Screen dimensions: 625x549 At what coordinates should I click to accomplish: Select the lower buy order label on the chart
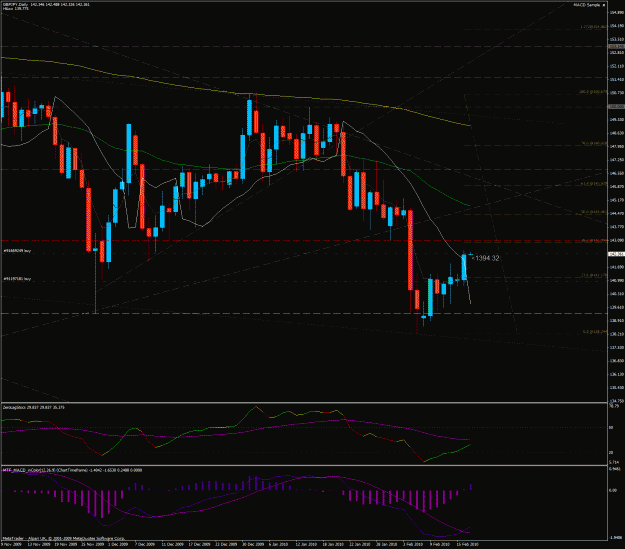(x=18, y=279)
